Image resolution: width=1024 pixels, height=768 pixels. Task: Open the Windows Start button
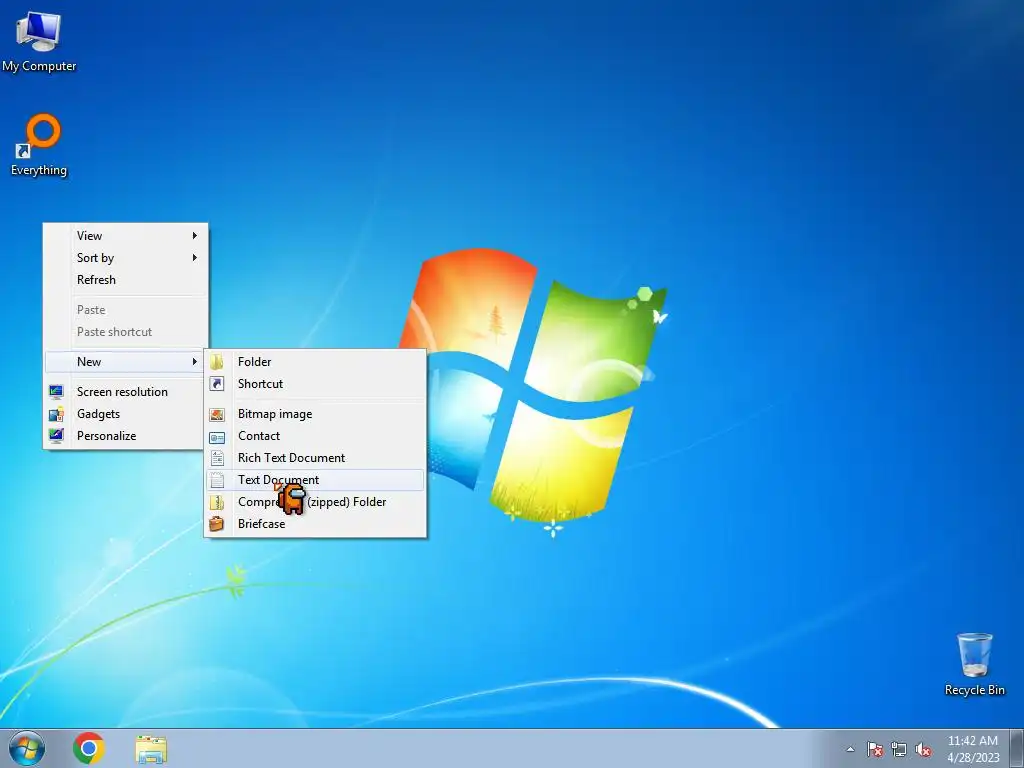click(x=27, y=748)
